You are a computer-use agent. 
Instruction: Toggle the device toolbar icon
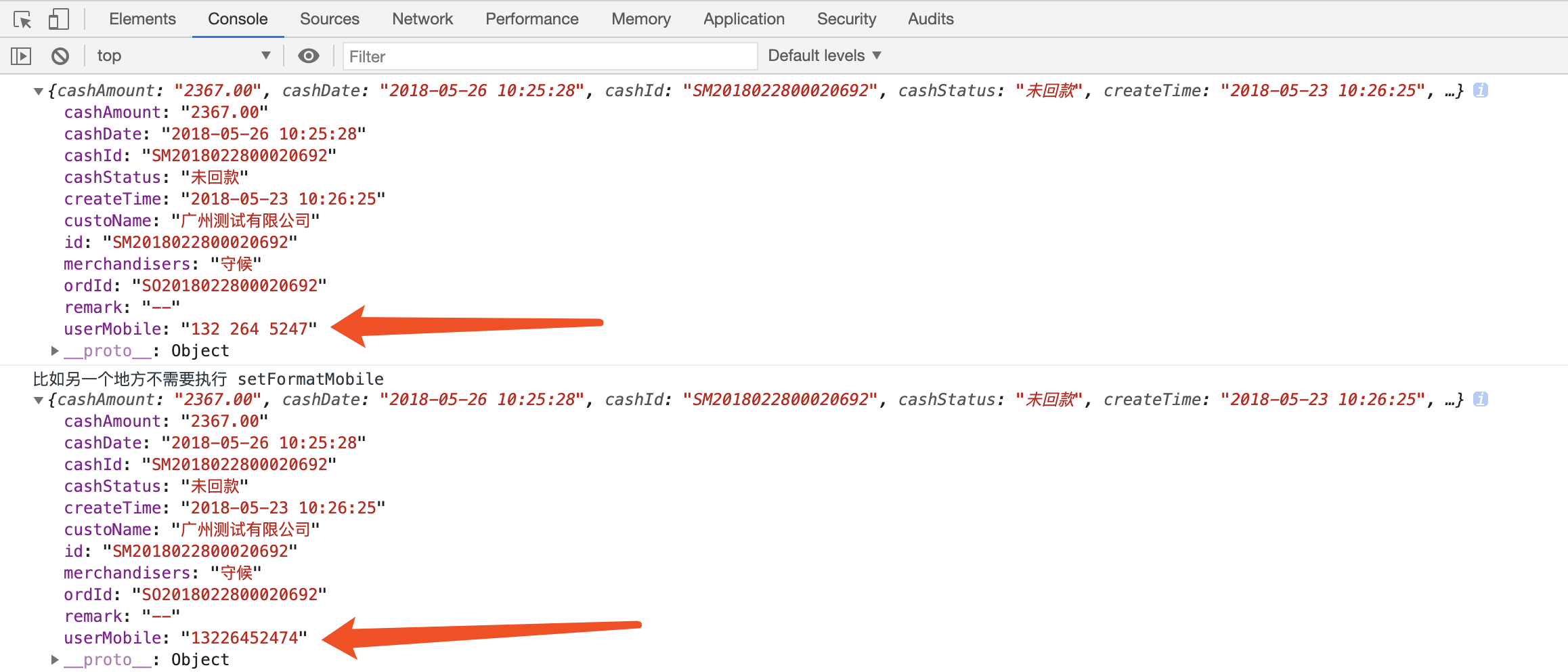tap(59, 19)
